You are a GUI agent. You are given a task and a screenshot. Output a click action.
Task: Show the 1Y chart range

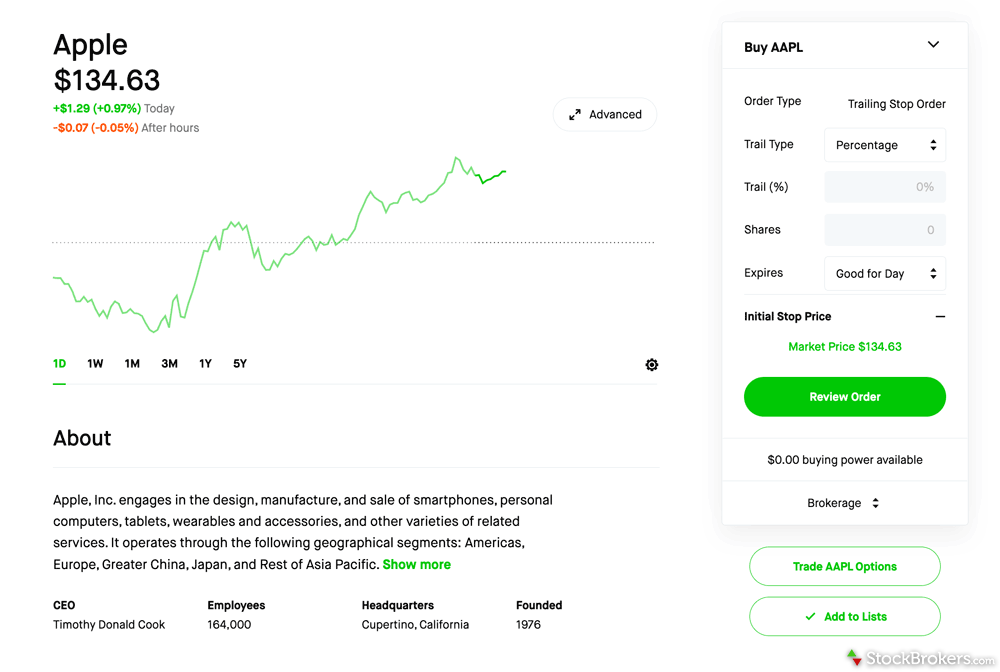[205, 364]
